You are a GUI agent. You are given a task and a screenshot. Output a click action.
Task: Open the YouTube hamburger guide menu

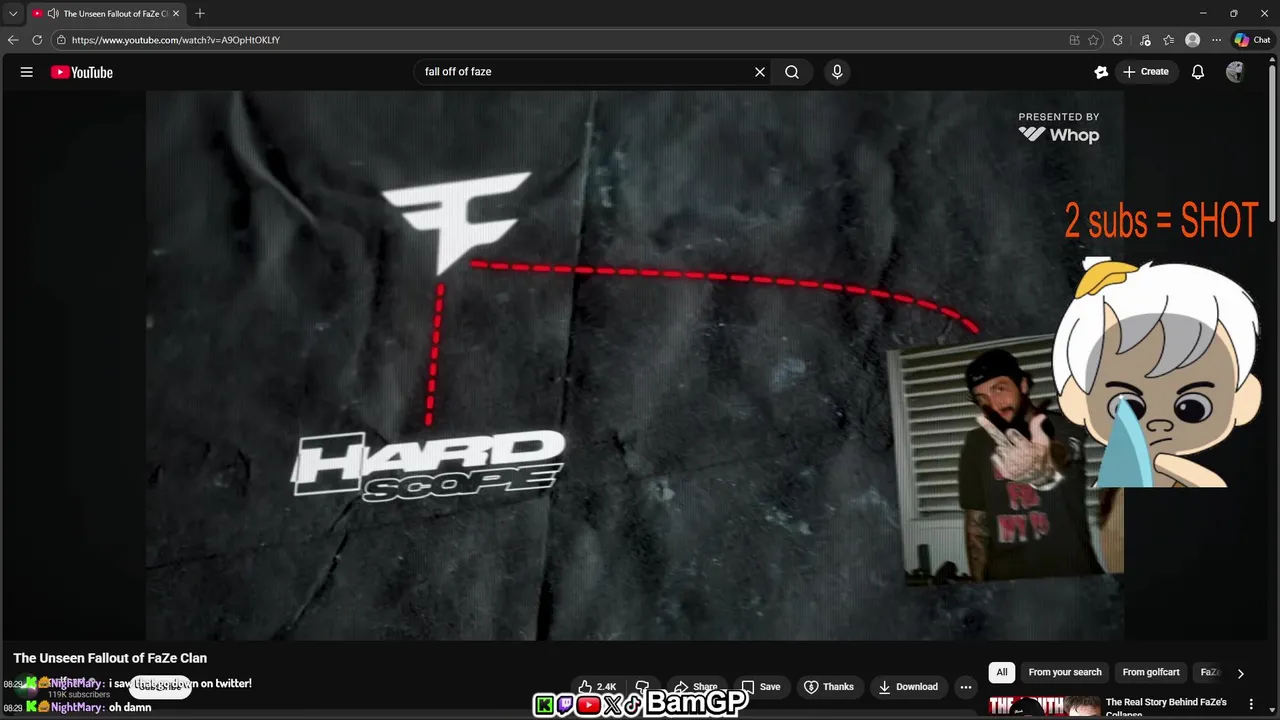(x=27, y=72)
